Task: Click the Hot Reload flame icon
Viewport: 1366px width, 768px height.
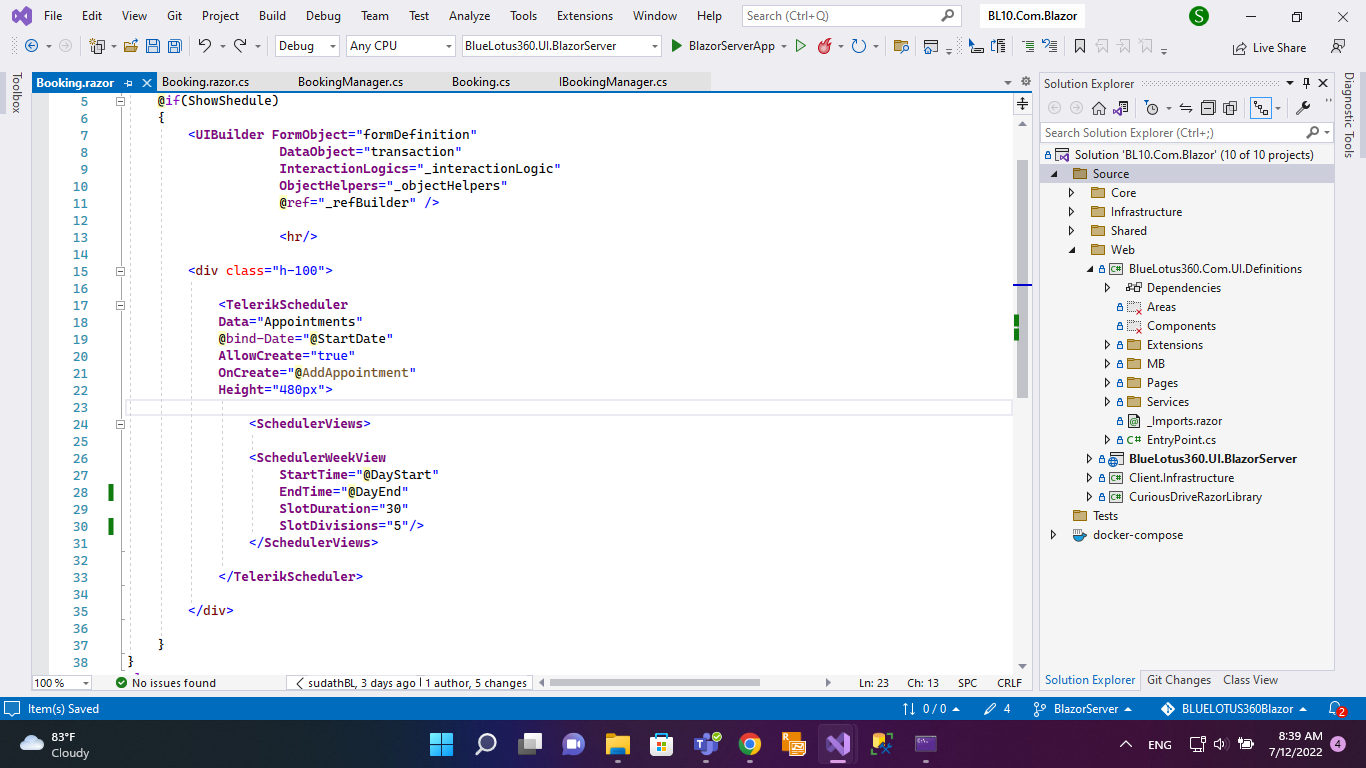Action: [x=825, y=46]
